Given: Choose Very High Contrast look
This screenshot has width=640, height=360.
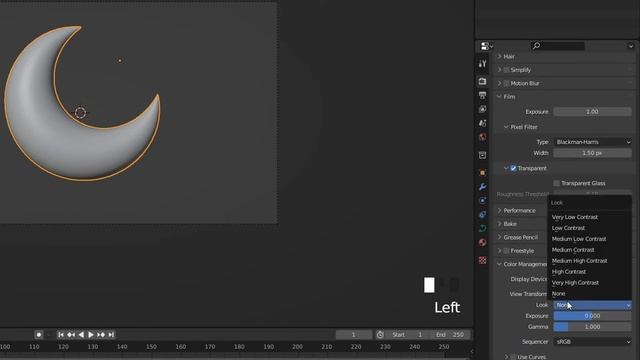Looking at the screenshot, I should 589,282.
